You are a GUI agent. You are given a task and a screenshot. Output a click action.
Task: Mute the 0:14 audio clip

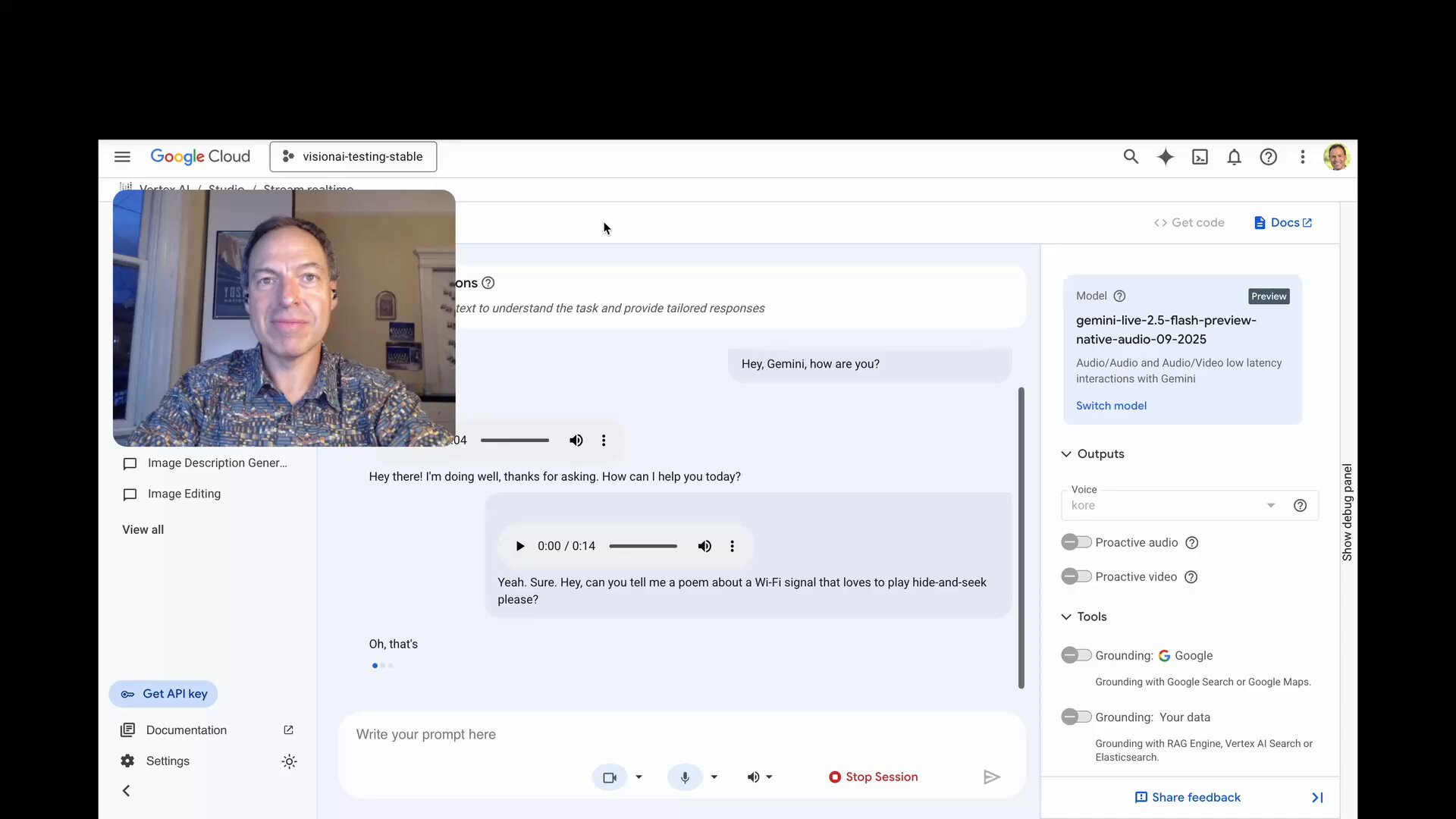click(704, 546)
